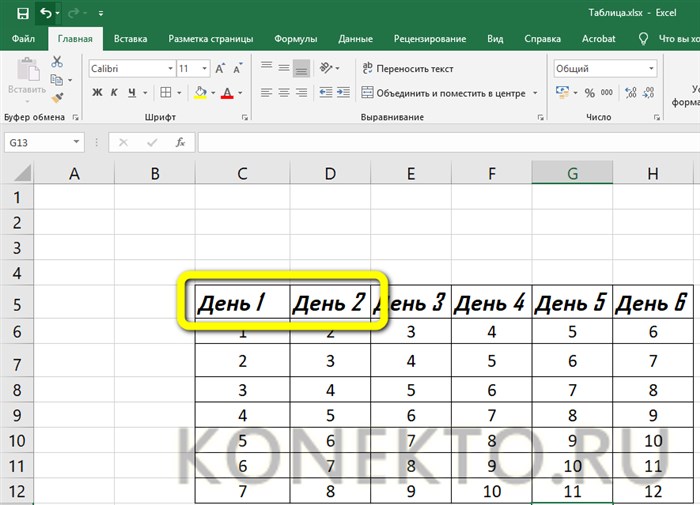Apply accounting number format icon
700x505 pixels.
coord(562,92)
